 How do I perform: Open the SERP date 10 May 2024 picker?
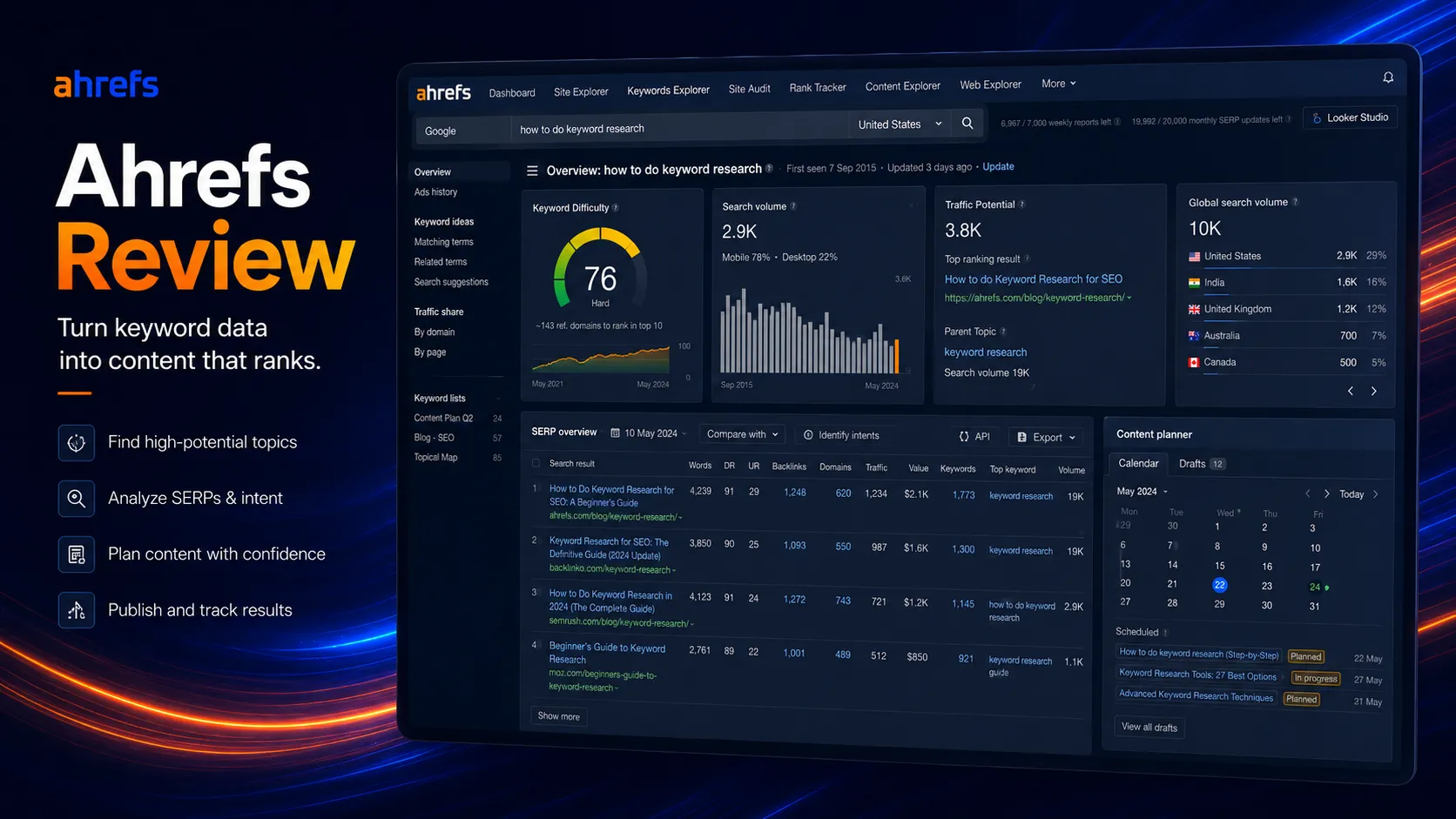click(648, 433)
